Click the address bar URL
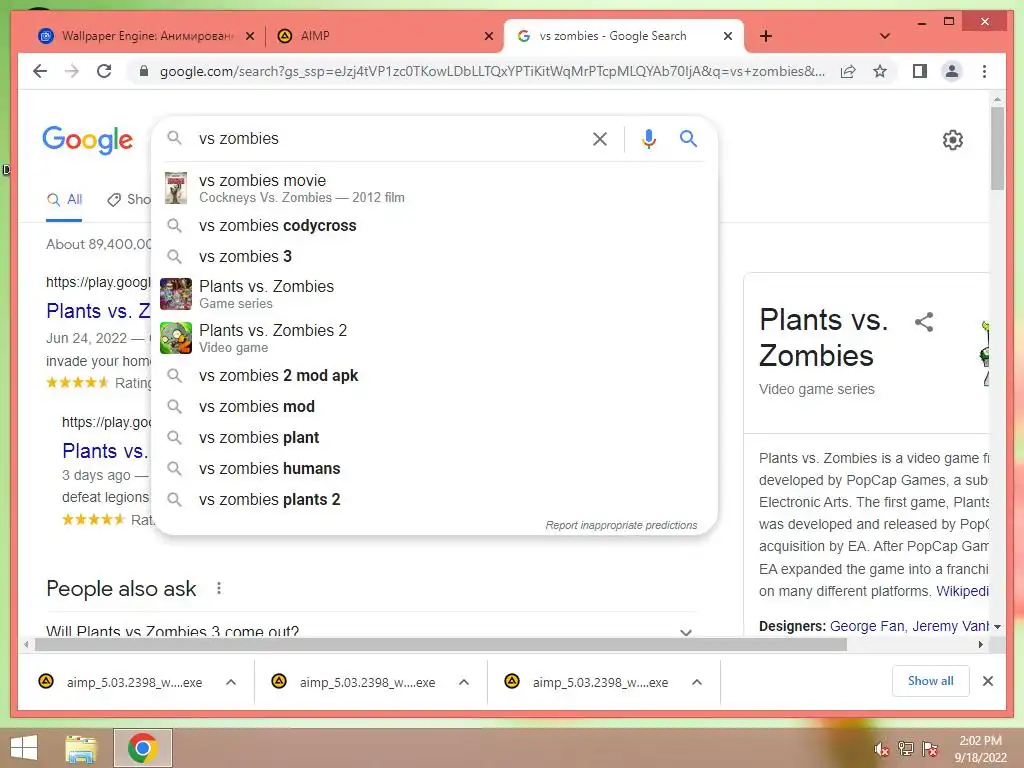 [492, 71]
